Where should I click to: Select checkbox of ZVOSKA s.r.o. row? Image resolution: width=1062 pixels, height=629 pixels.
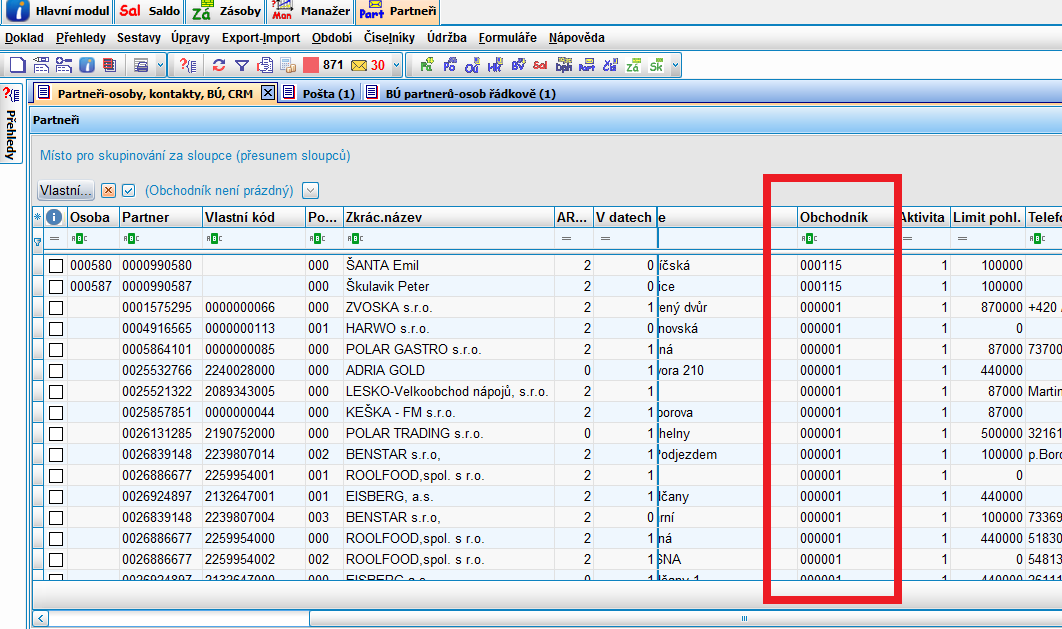(56, 308)
